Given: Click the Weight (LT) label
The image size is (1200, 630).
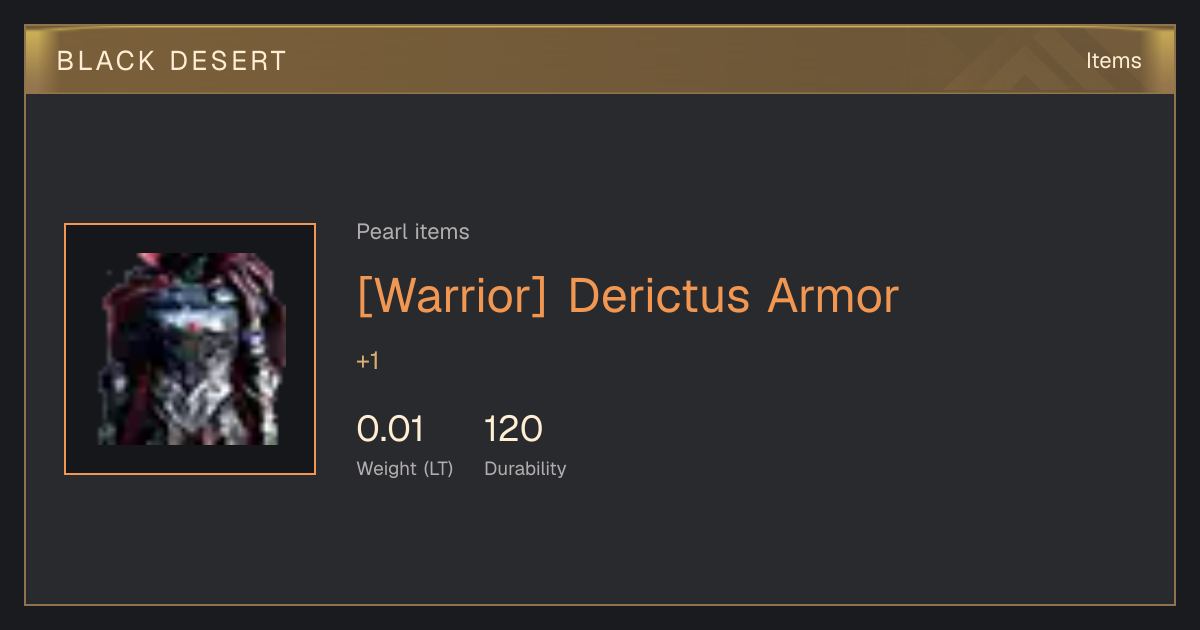Looking at the screenshot, I should [x=405, y=468].
